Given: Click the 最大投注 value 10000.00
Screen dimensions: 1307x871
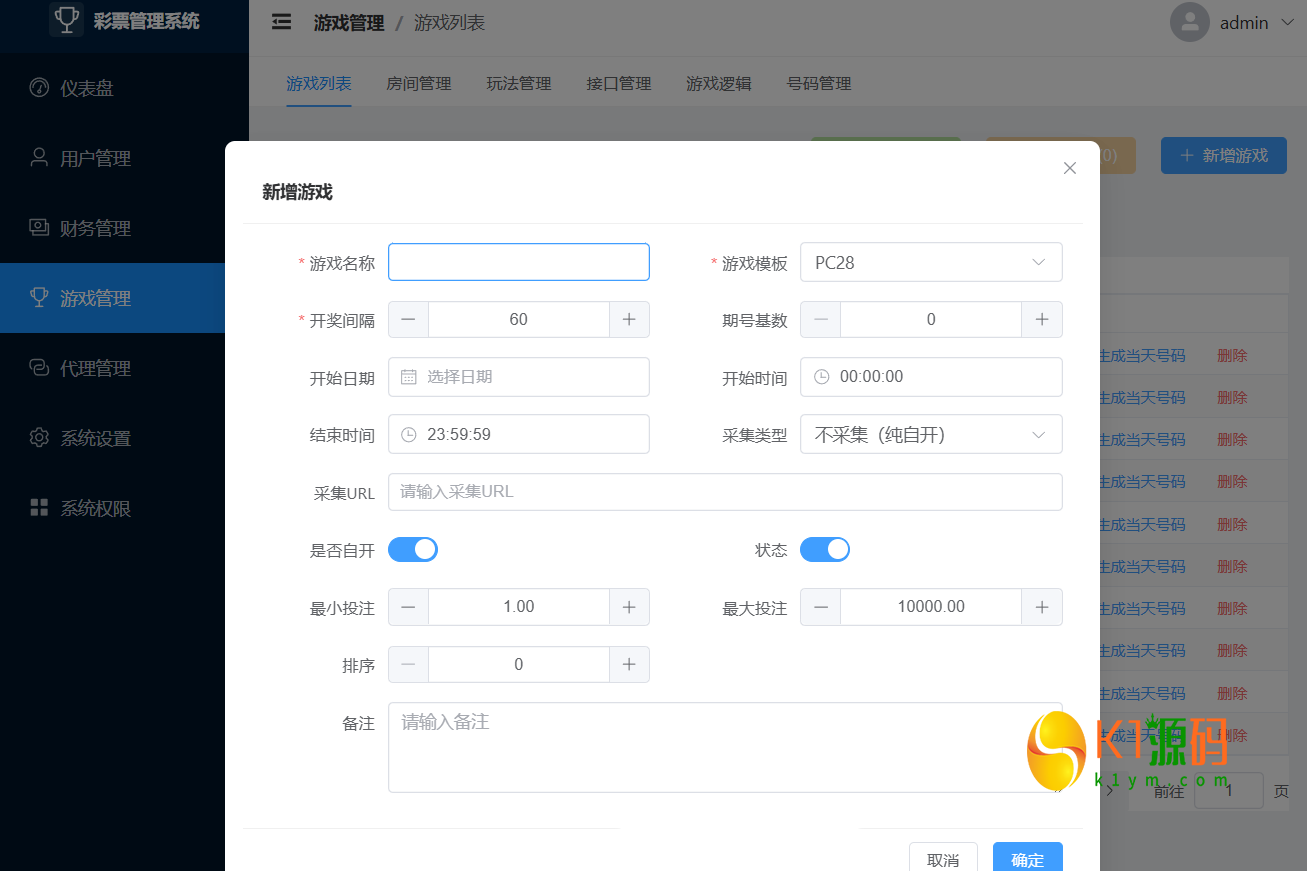Looking at the screenshot, I should (x=931, y=607).
